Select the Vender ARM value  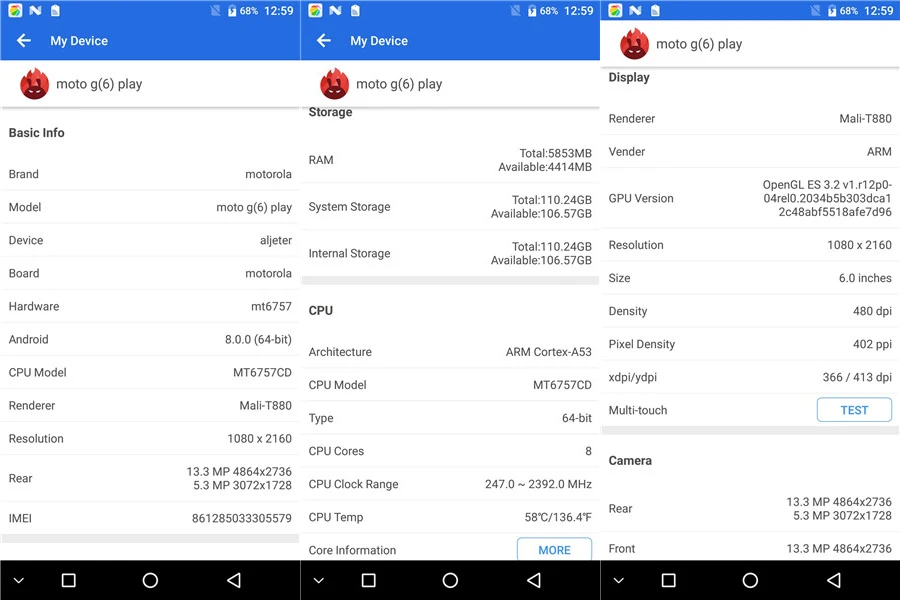point(879,152)
